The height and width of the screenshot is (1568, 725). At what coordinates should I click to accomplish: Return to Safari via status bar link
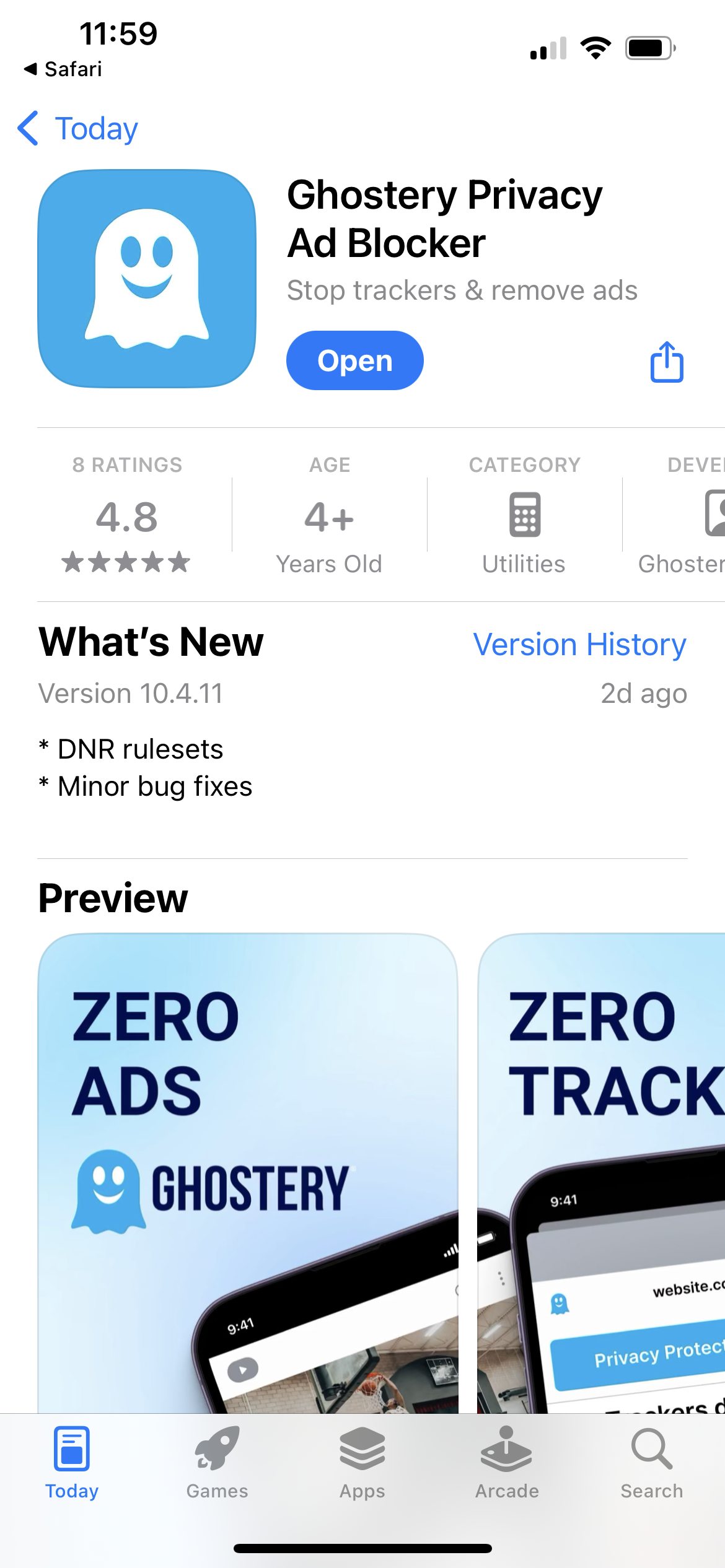pyautogui.click(x=65, y=69)
